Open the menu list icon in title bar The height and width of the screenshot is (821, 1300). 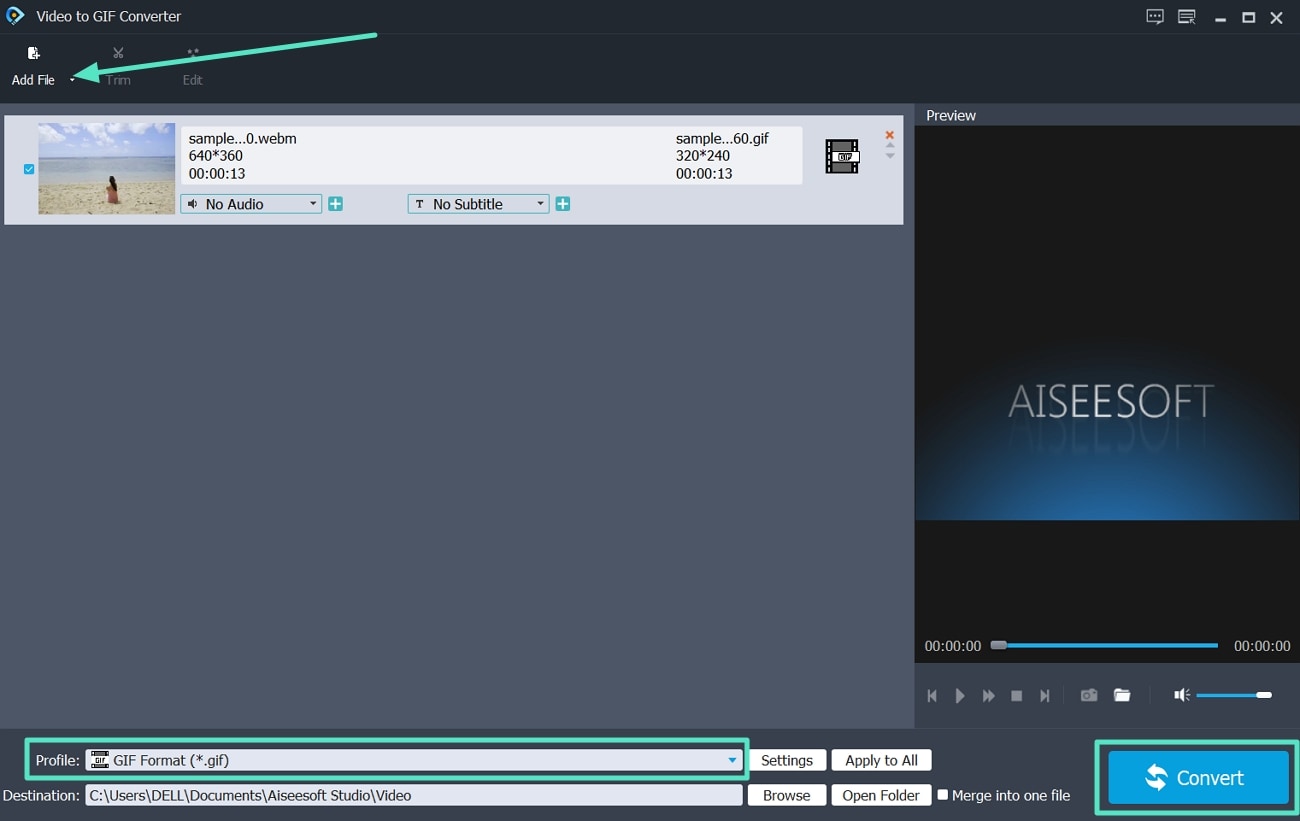point(1187,17)
